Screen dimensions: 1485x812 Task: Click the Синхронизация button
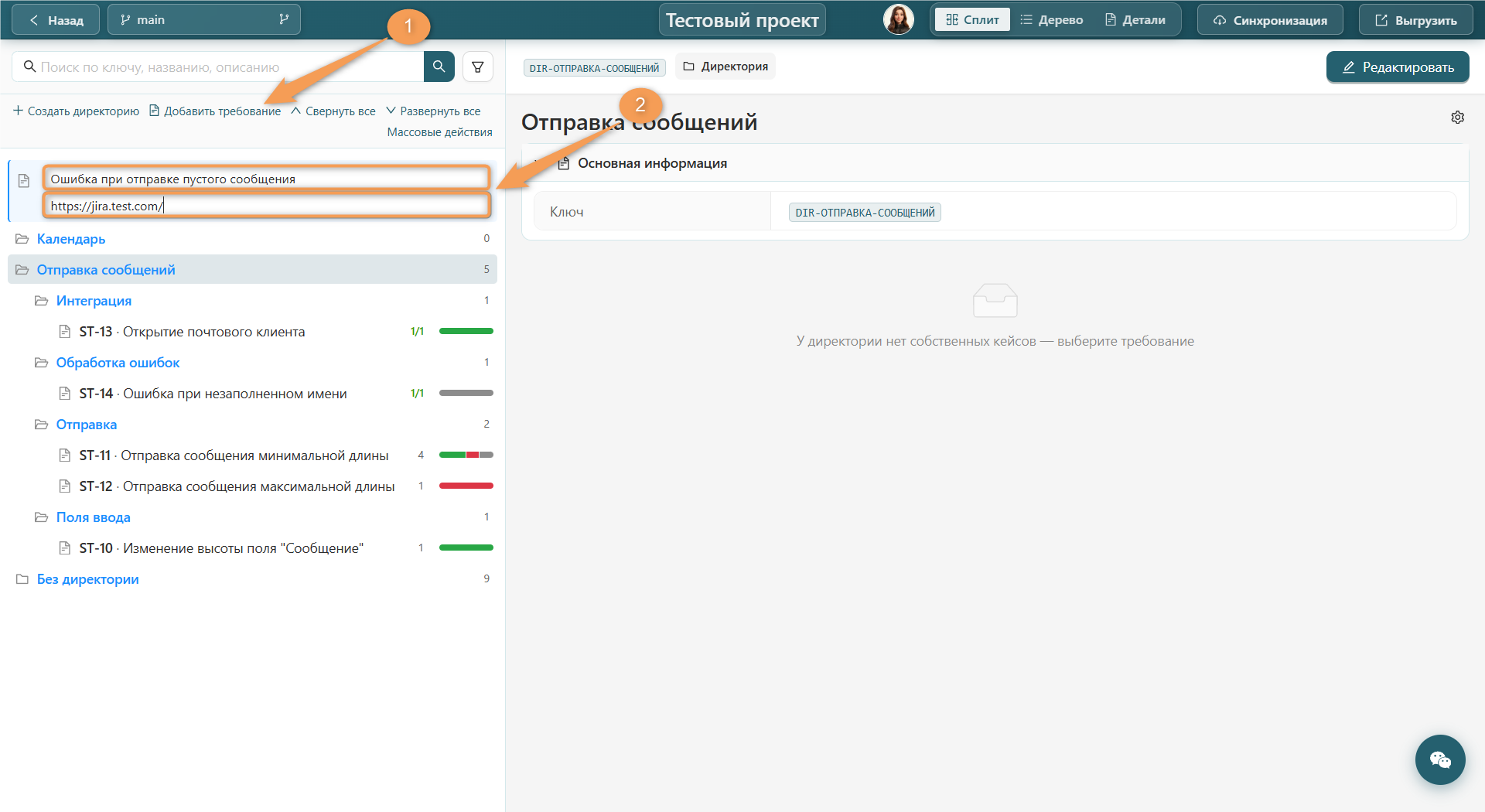pyautogui.click(x=1270, y=20)
